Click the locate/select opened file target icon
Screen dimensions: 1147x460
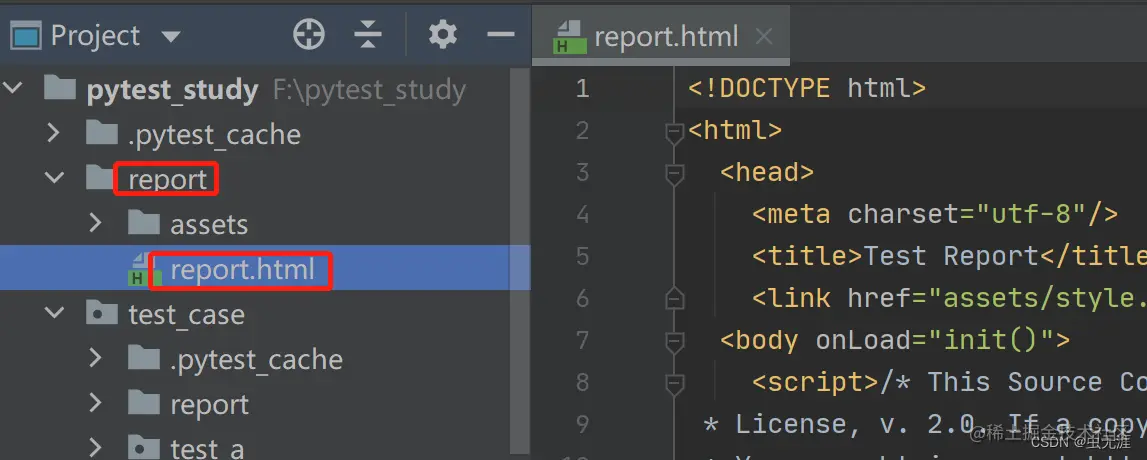309,34
